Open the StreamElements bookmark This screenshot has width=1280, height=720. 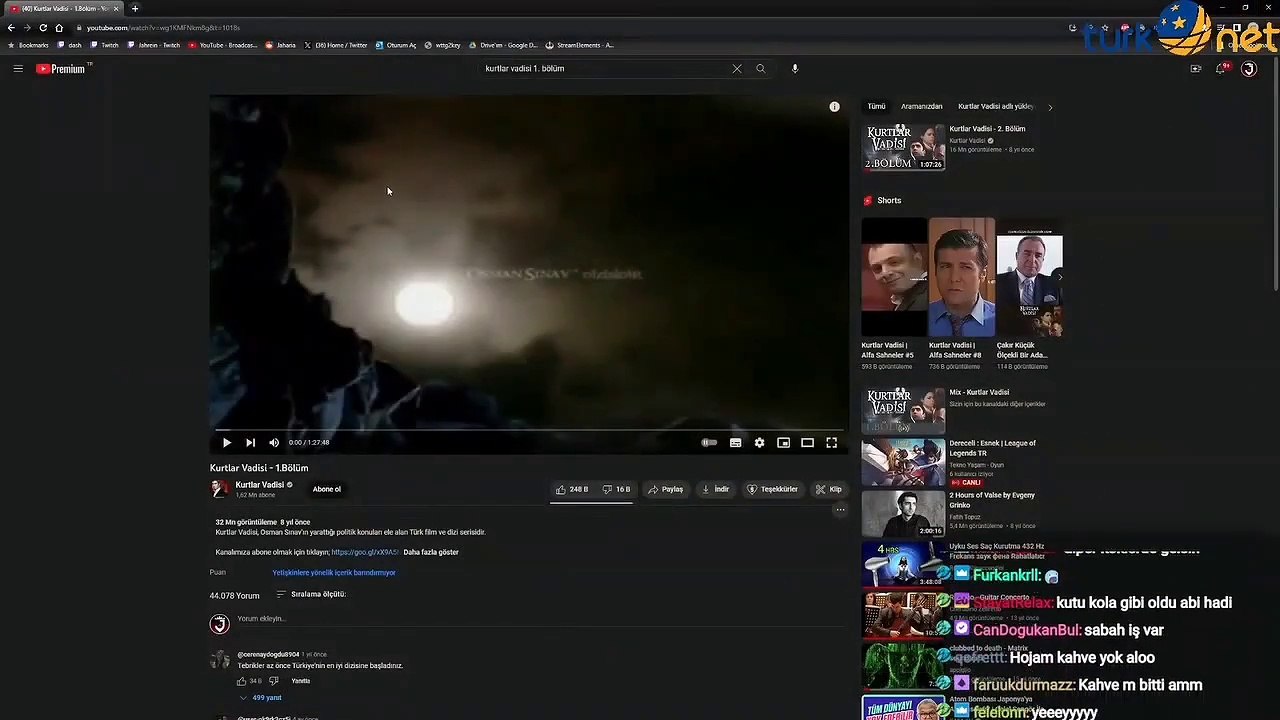[580, 45]
